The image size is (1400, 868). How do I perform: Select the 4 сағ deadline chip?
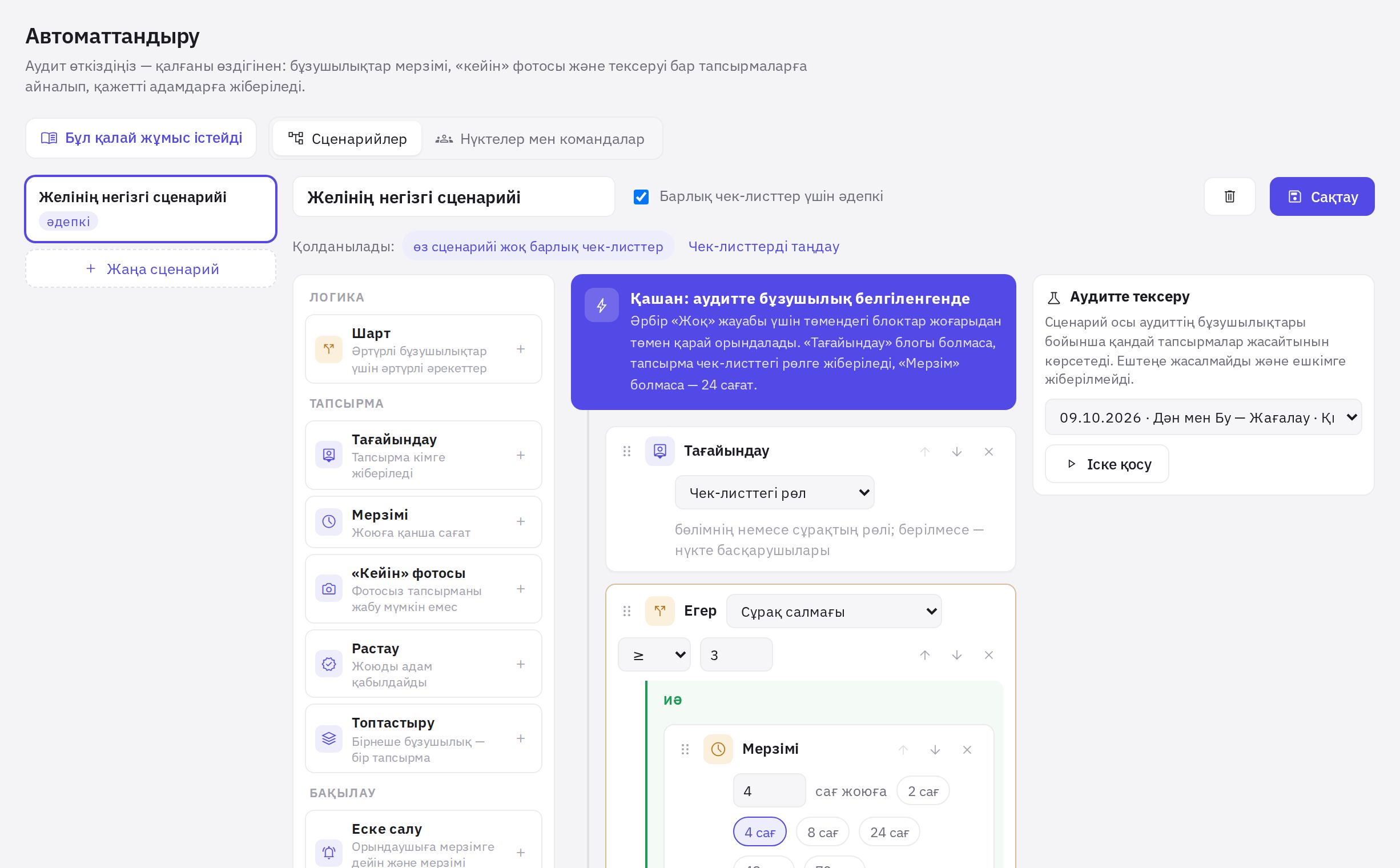point(759,832)
